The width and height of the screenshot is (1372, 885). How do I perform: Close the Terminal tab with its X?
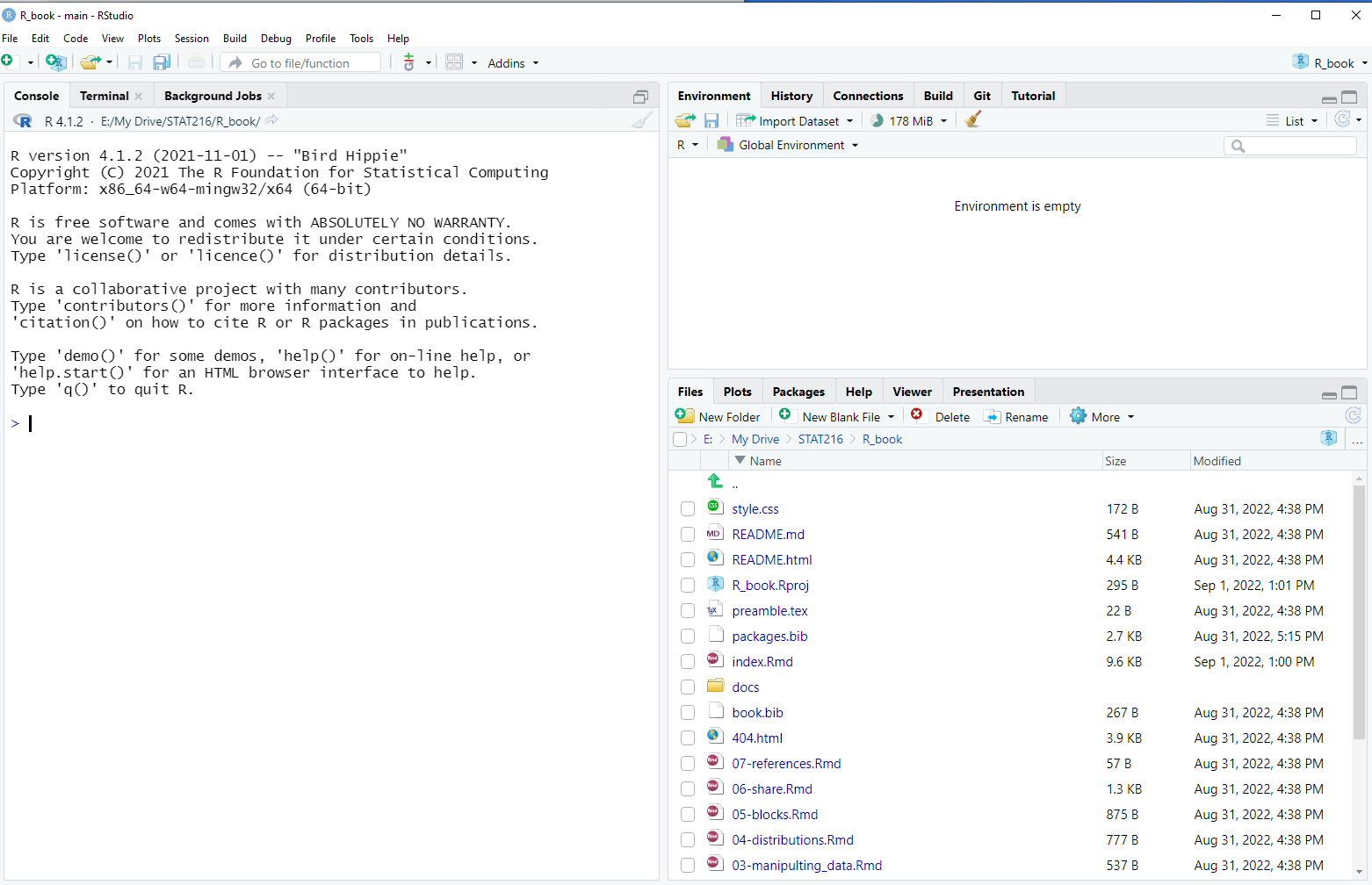(x=139, y=97)
